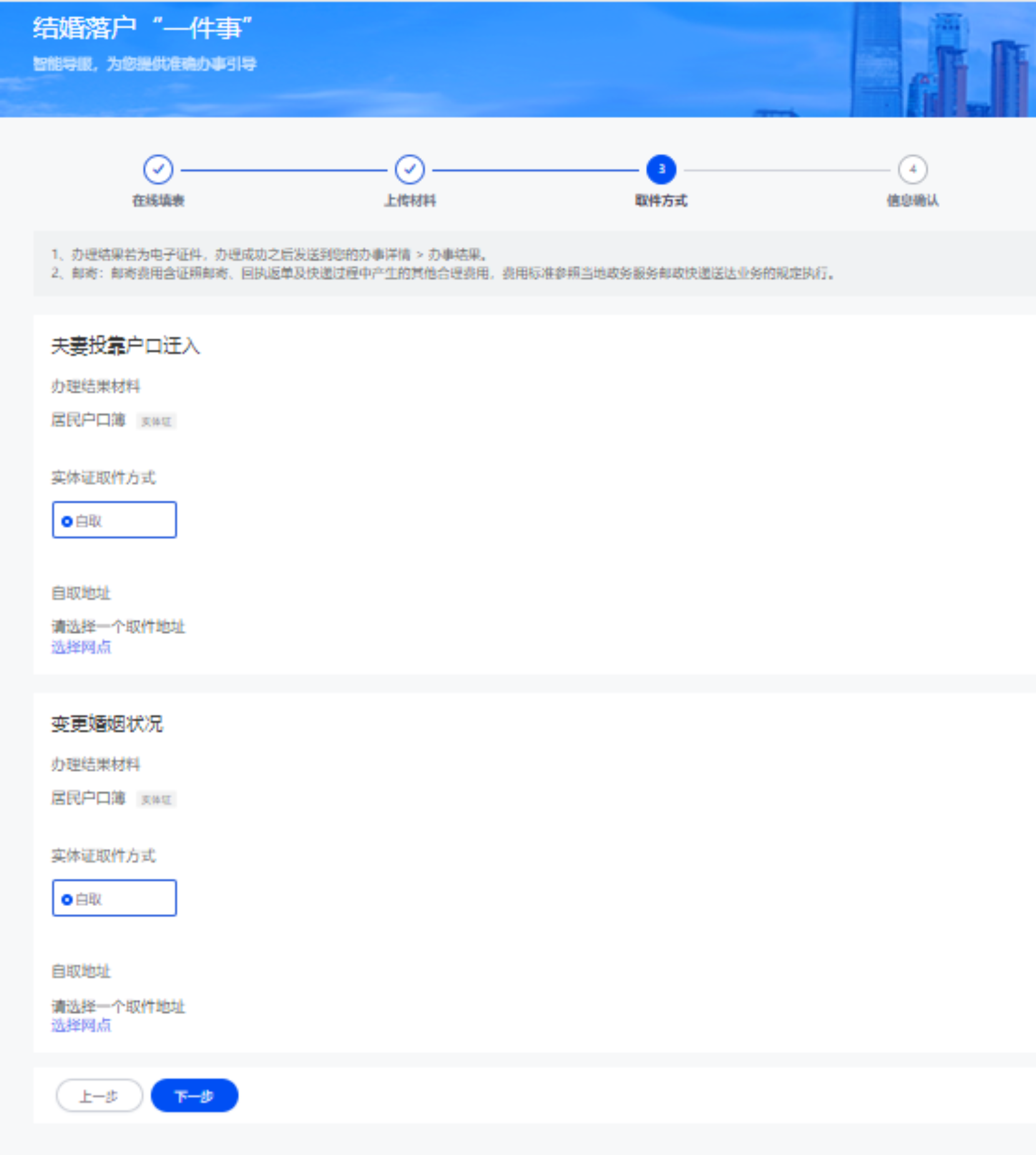Select 自取 radio under 夫妻投靠户口迁入
This screenshot has width=1036, height=1155.
point(67,521)
